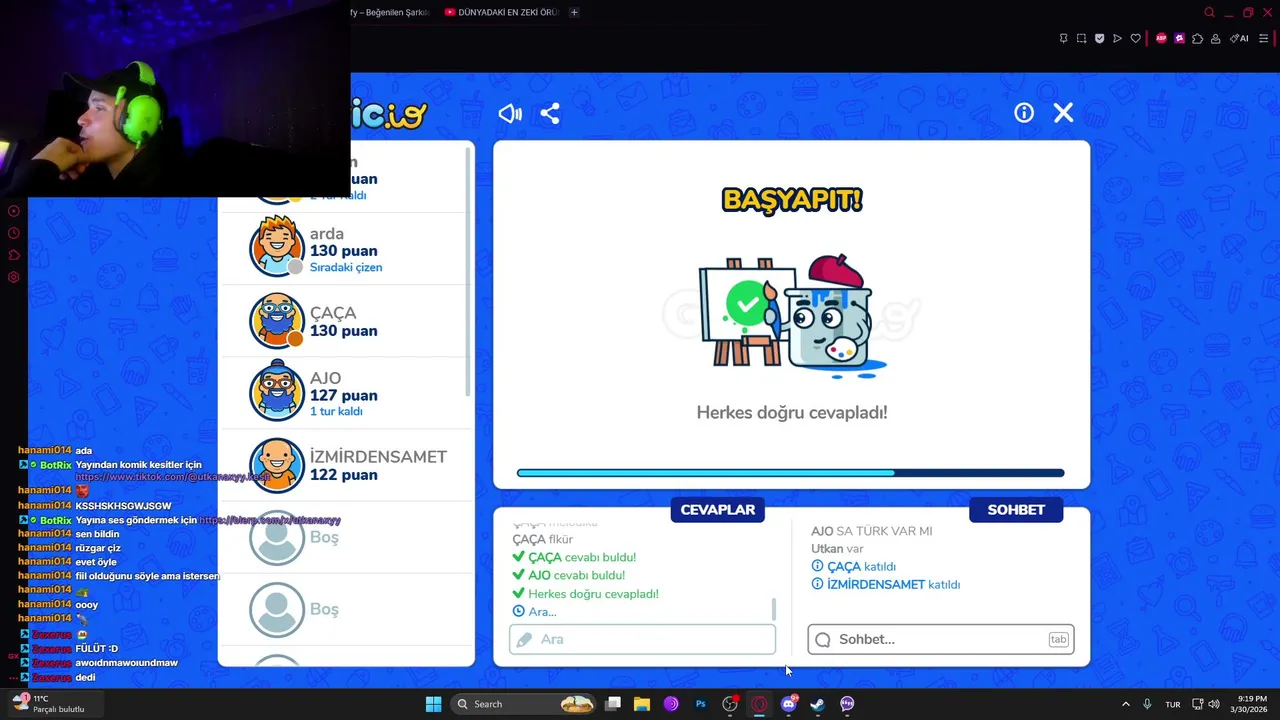Screen dimensions: 1280x720
Task: Click the shield icon in browser toolbar
Action: 1099,38
